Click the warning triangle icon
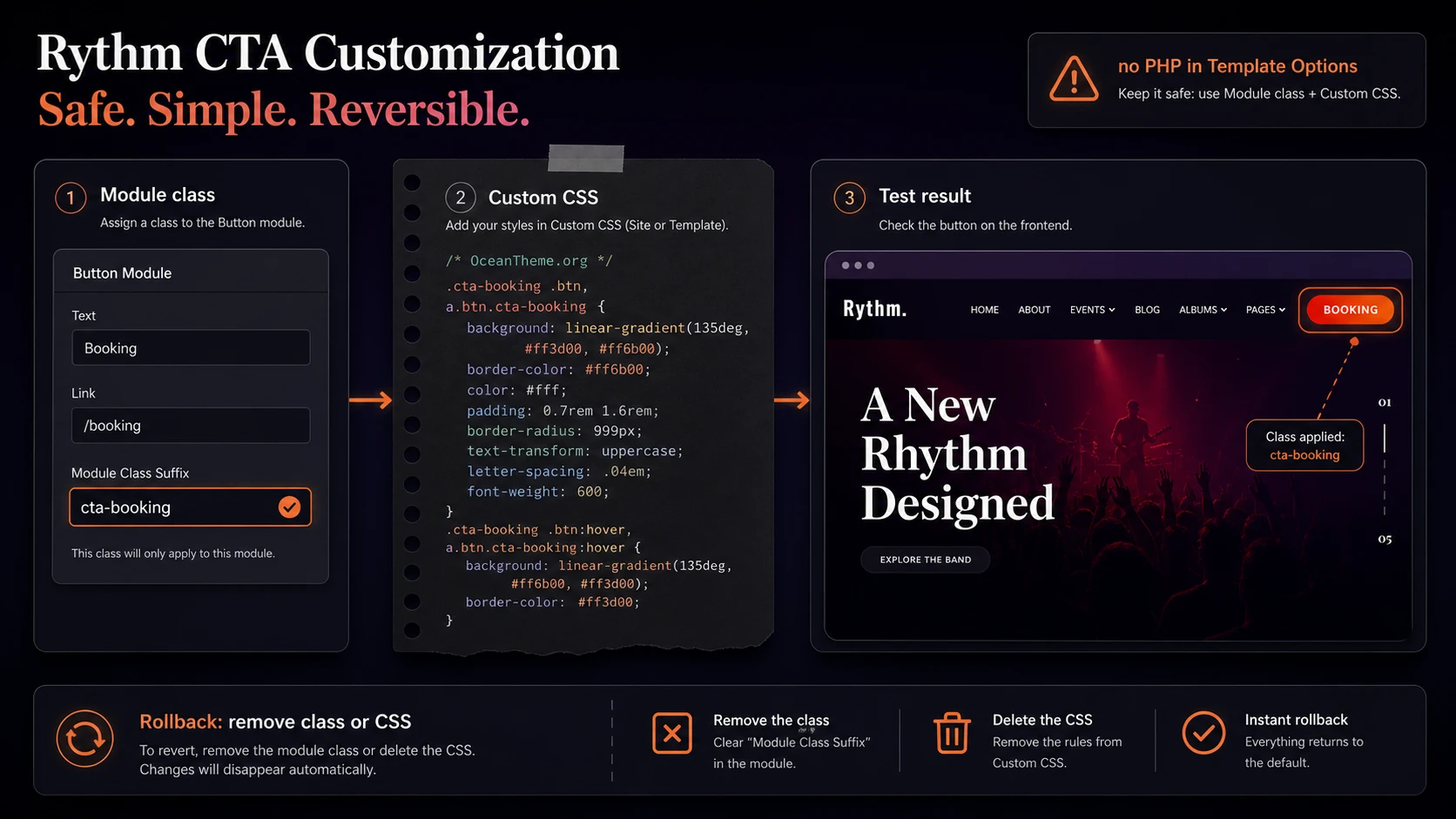1456x819 pixels. [1074, 79]
